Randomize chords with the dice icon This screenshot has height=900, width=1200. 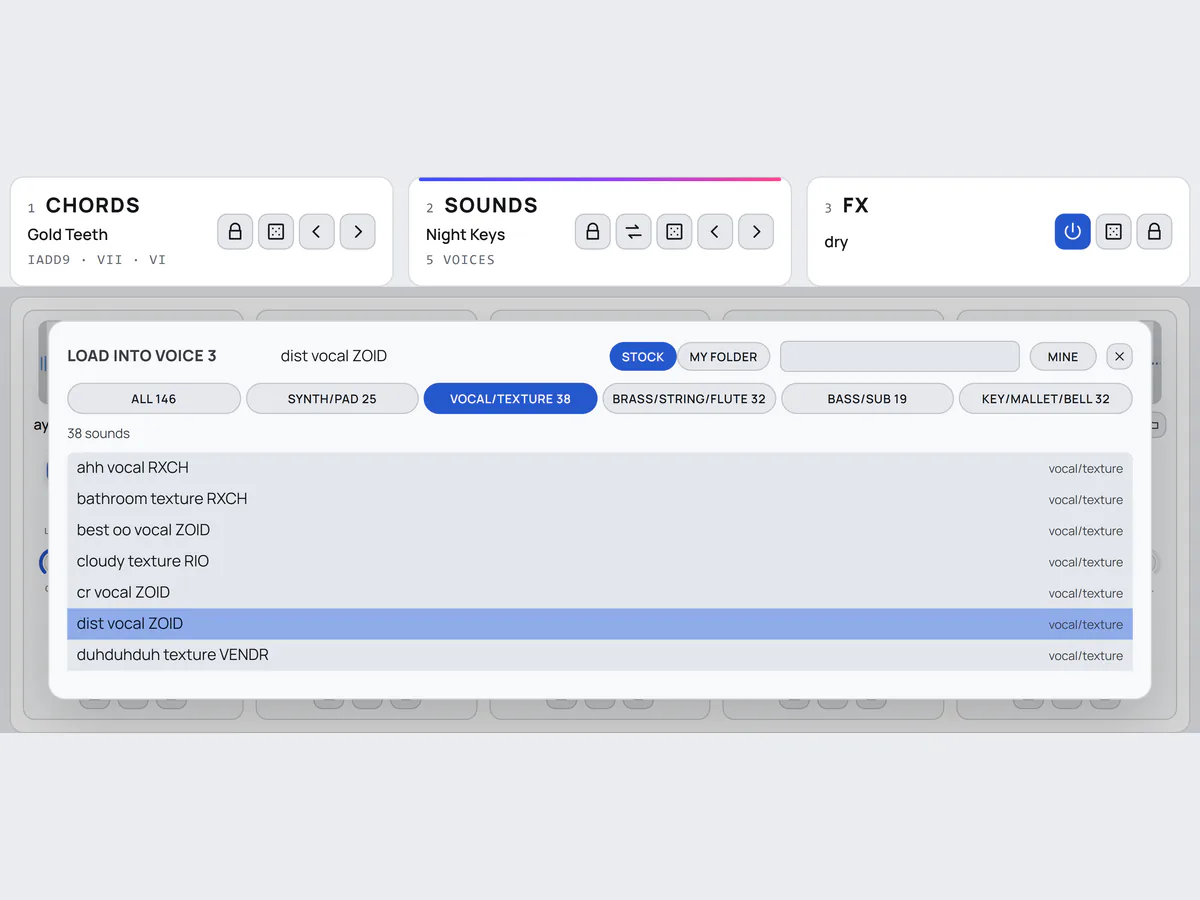pos(276,232)
